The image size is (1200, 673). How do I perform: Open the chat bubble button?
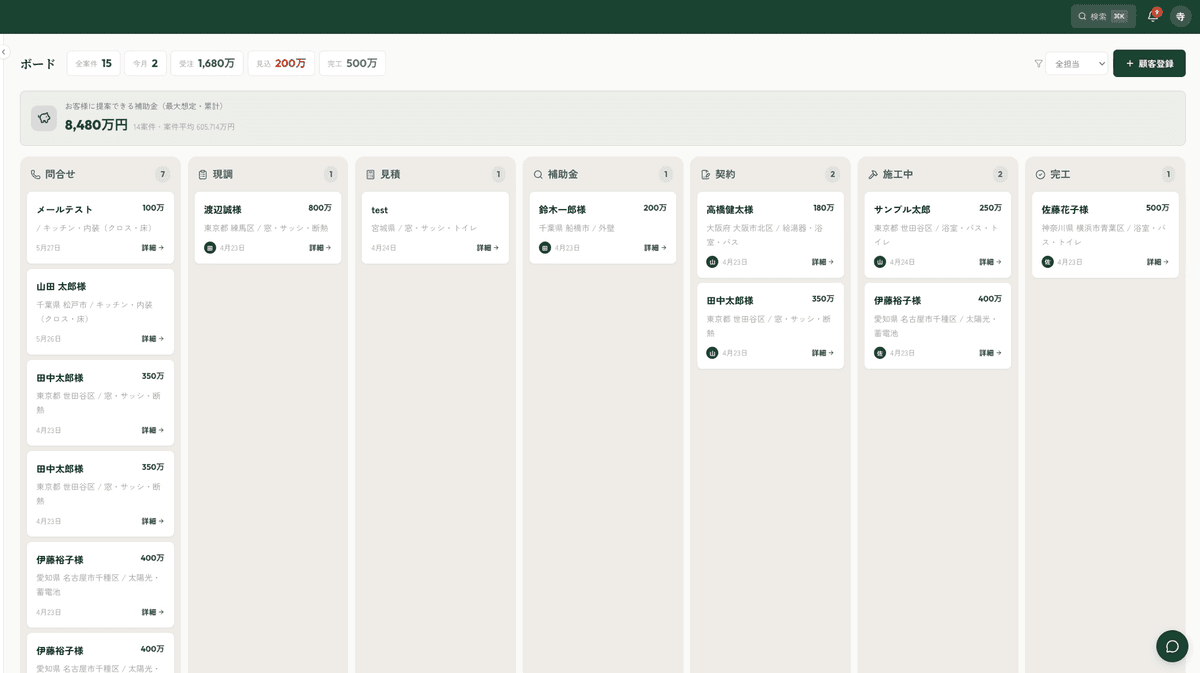(x=1172, y=646)
